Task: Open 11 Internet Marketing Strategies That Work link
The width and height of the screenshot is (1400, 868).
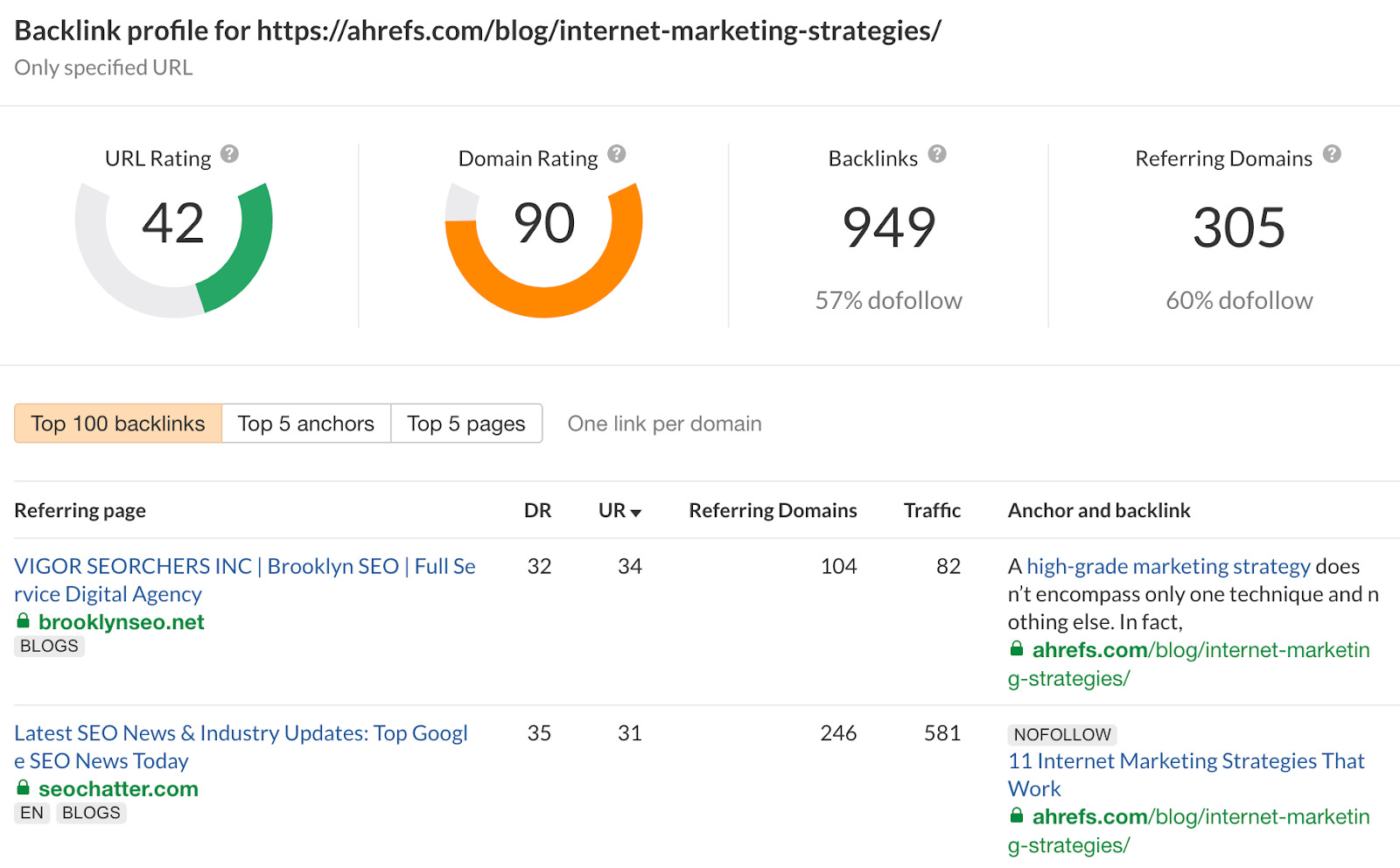Action: [1186, 774]
